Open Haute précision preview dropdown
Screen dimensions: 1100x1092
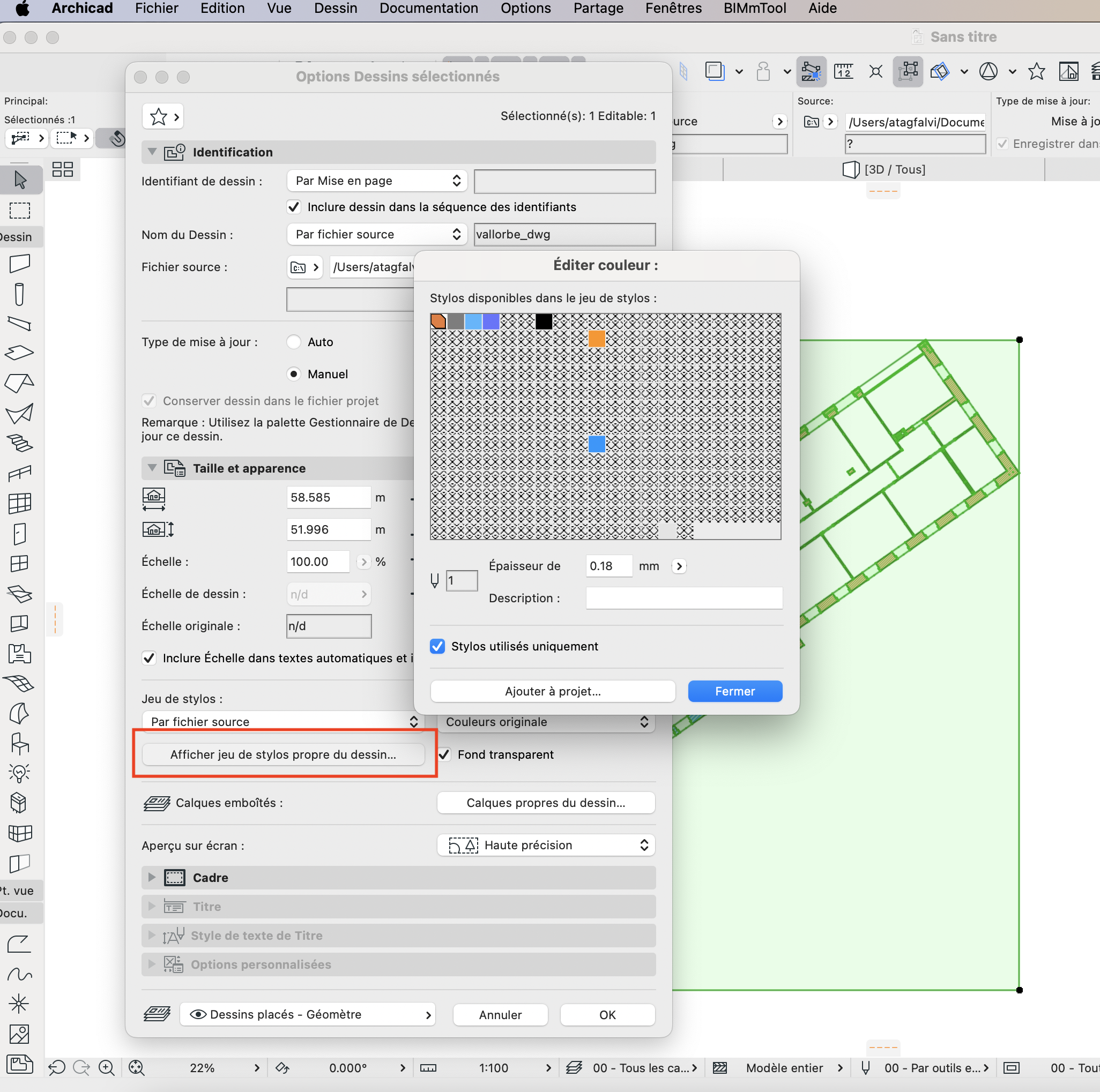546,845
